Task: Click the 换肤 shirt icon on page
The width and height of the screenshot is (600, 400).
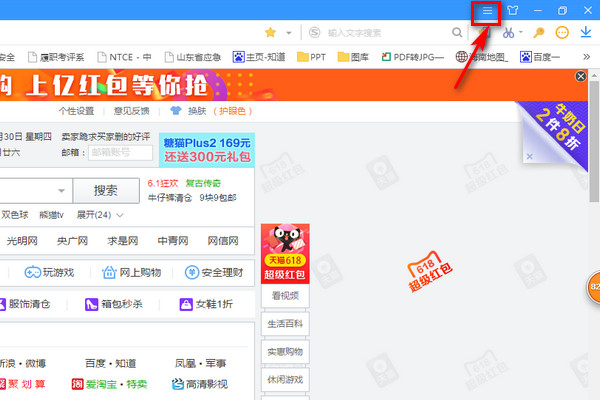Action: coord(176,111)
